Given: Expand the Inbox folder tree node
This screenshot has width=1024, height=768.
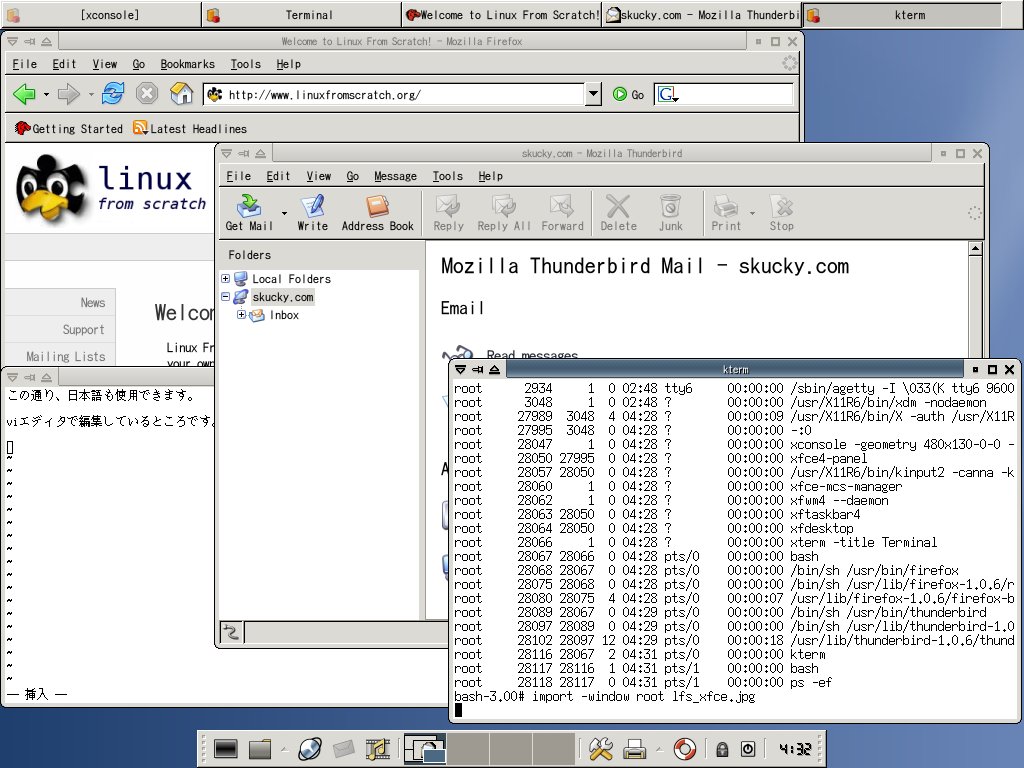Looking at the screenshot, I should coord(241,315).
